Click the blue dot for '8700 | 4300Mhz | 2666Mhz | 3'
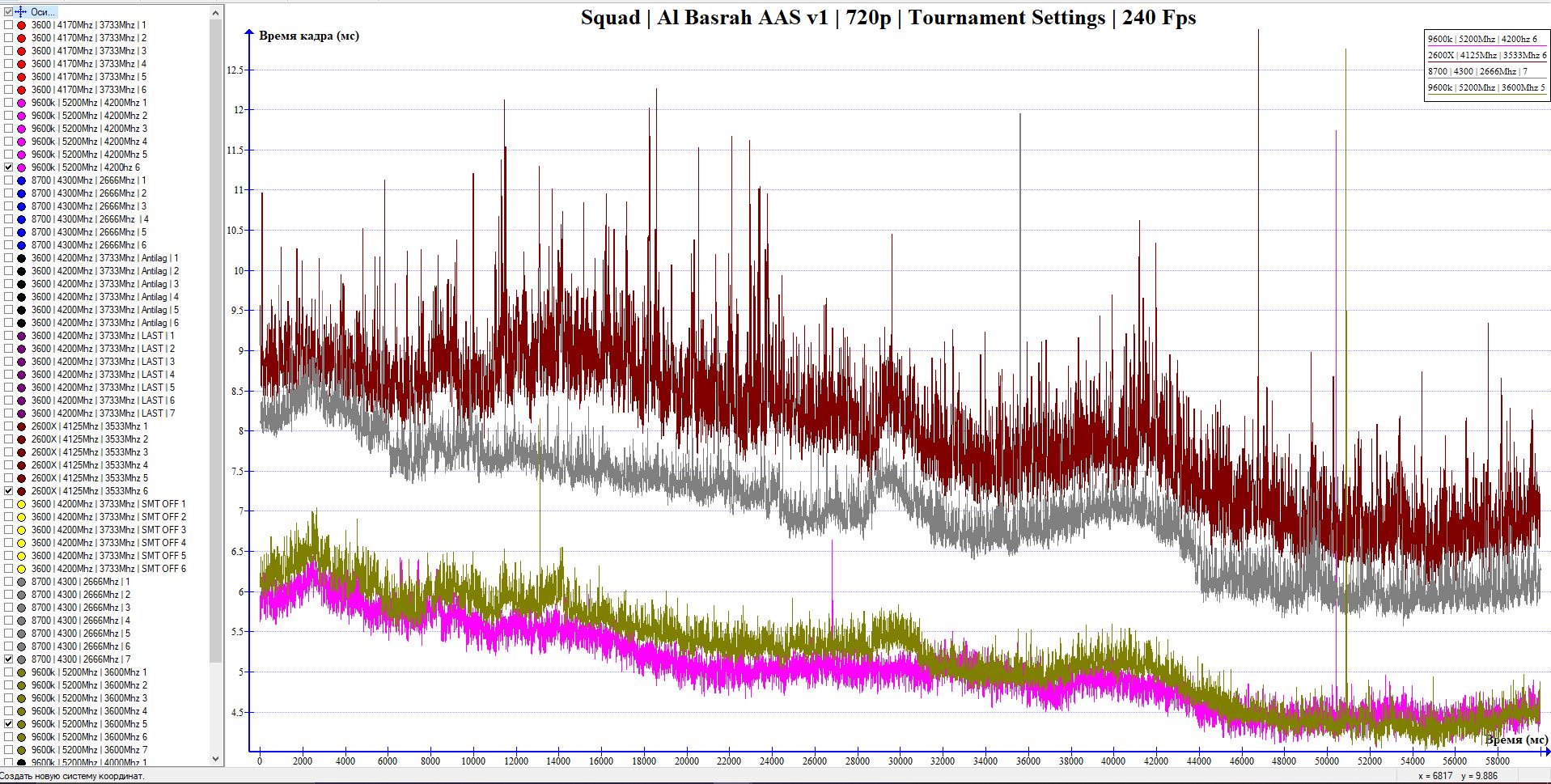Image resolution: width=1551 pixels, height=784 pixels. (x=22, y=206)
